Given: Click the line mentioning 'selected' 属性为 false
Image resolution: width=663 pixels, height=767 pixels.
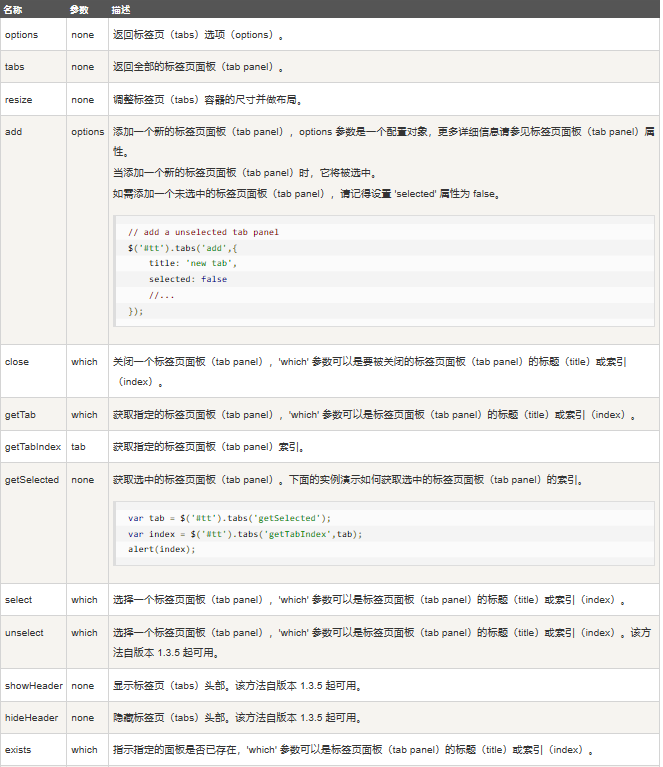Looking at the screenshot, I should 306,193.
